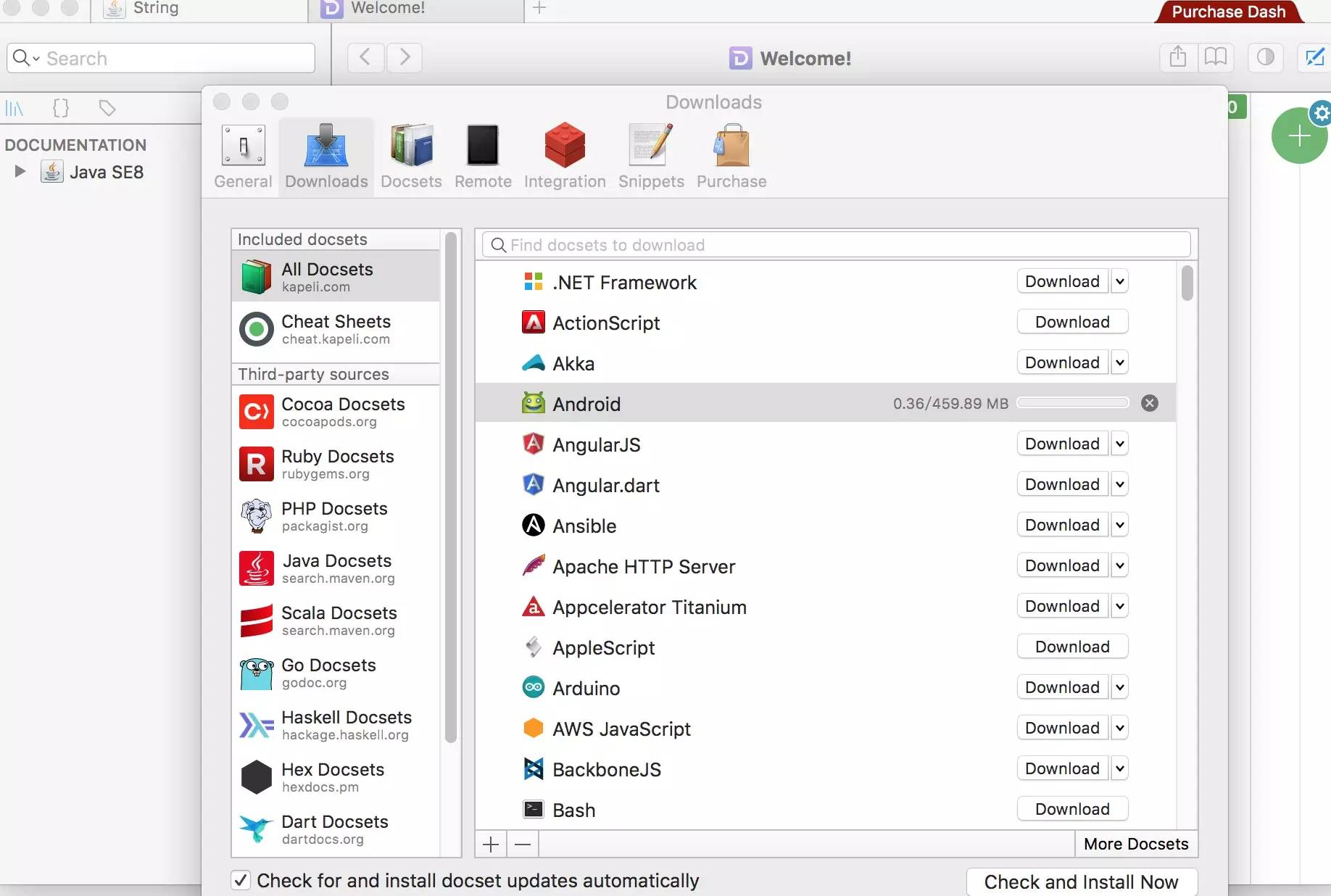This screenshot has height=896, width=1331.
Task: Open the Docsets preferences pane
Action: coord(411,157)
